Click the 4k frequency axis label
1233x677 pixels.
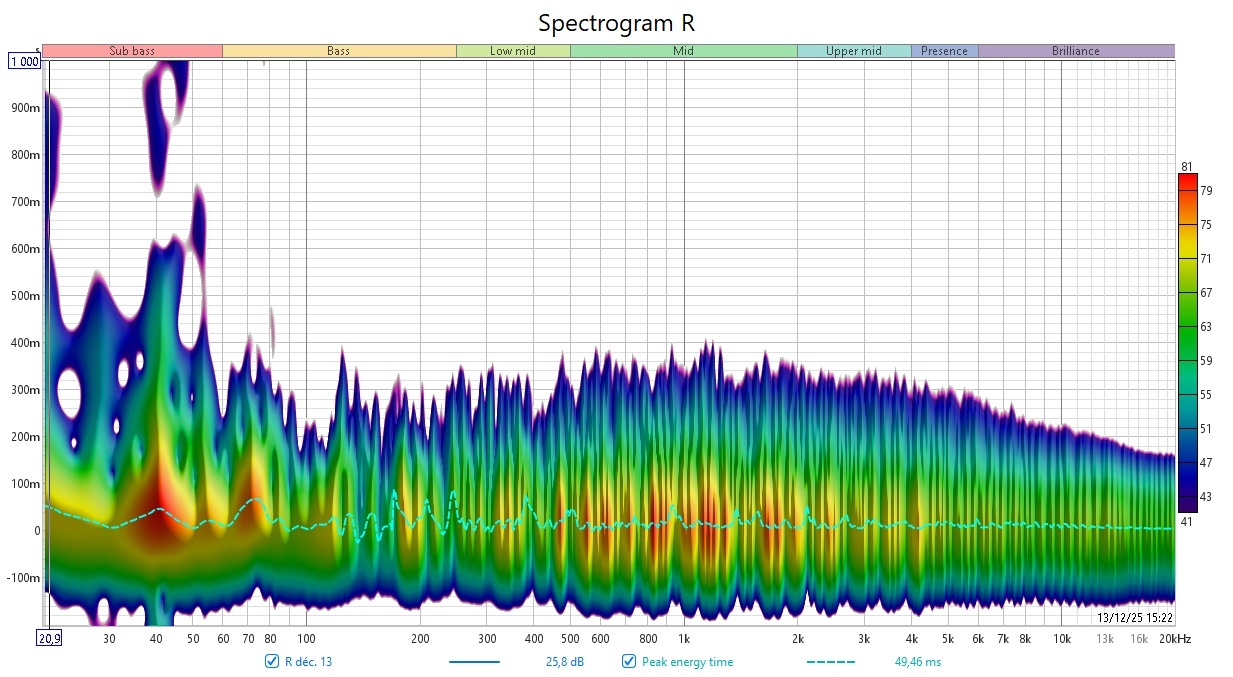(x=912, y=638)
